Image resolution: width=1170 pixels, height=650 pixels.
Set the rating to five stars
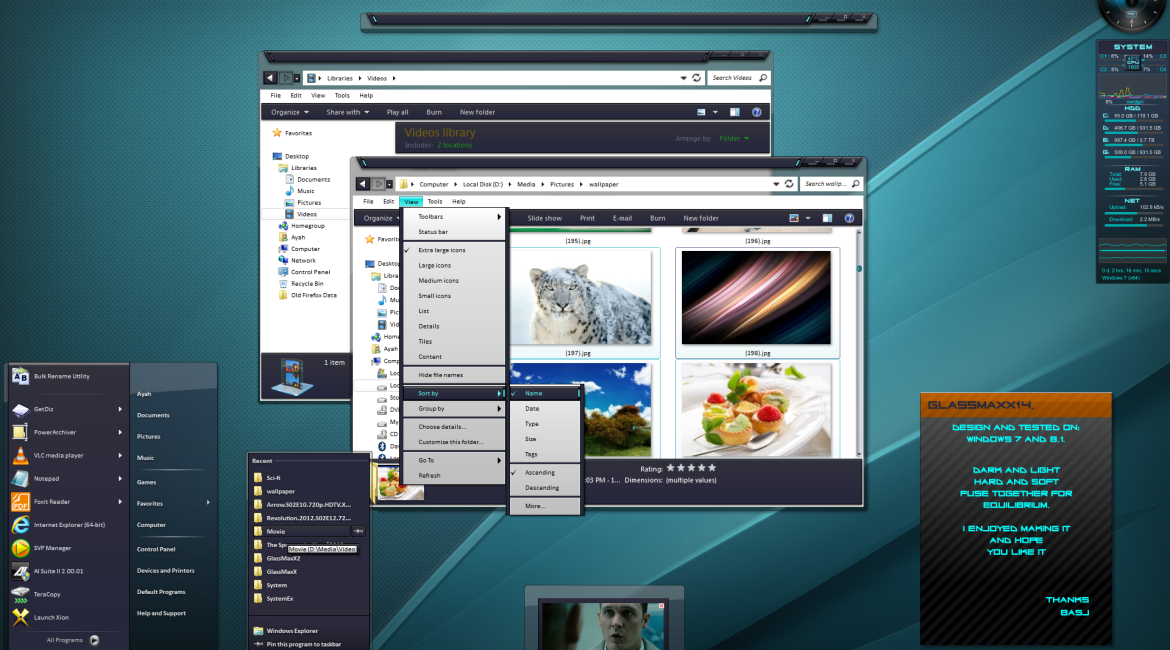click(712, 467)
